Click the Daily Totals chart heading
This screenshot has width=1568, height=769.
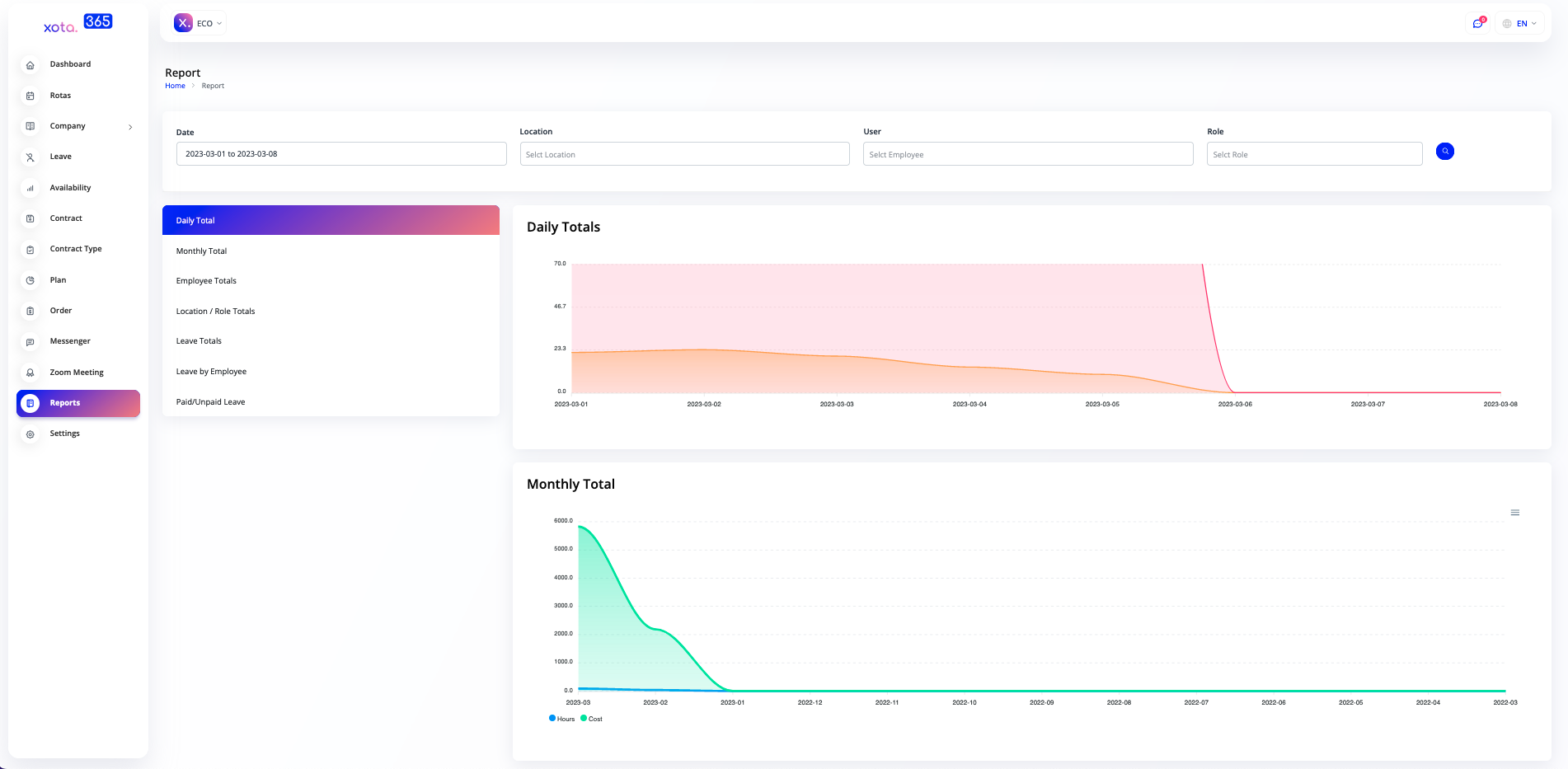pos(563,227)
